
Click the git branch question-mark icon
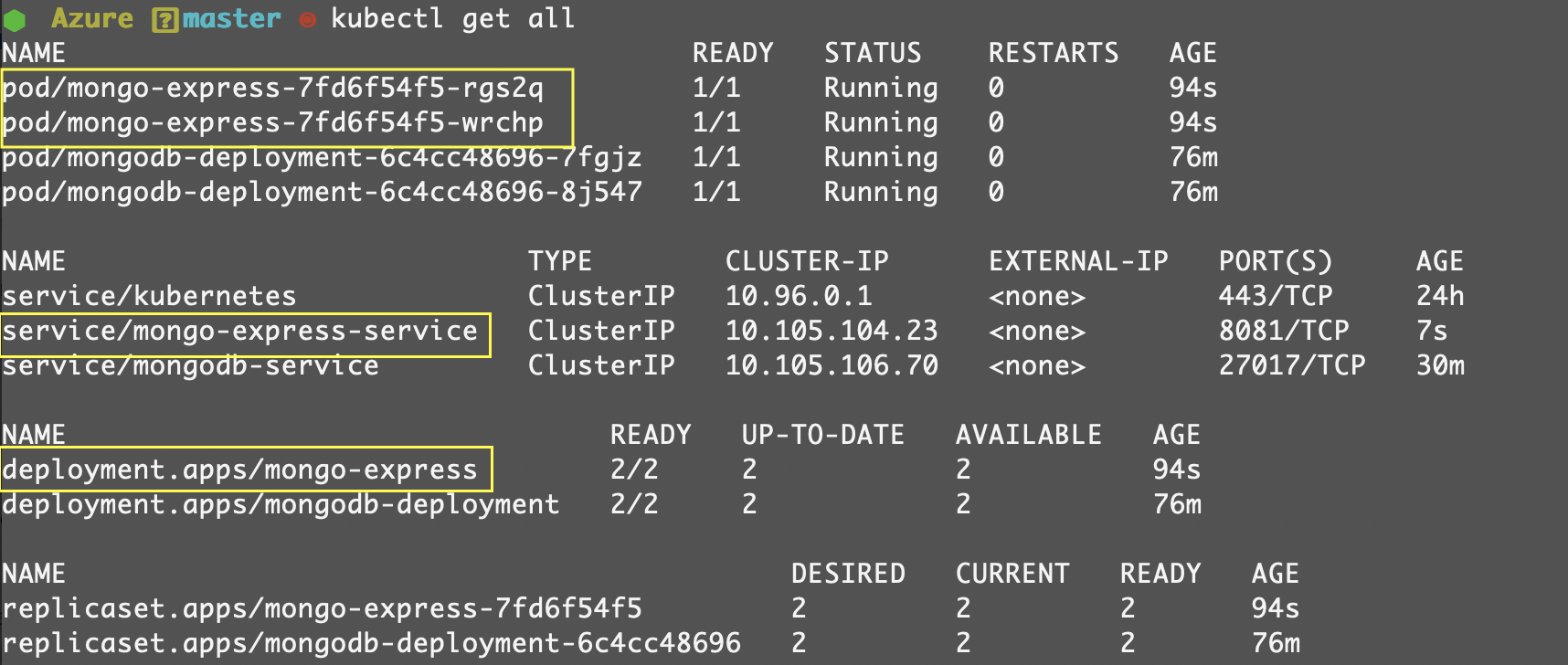[x=164, y=19]
